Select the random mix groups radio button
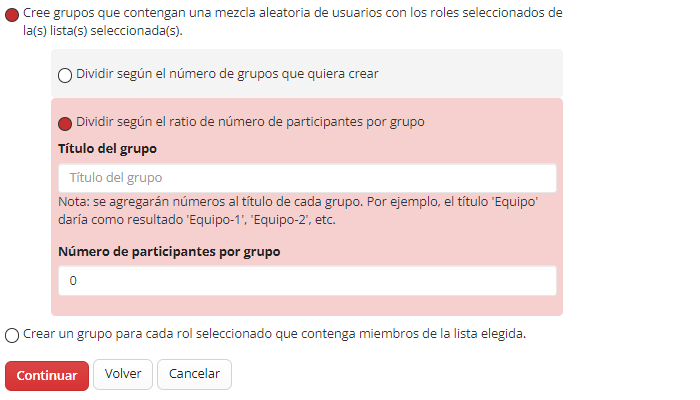The width and height of the screenshot is (700, 400). pyautogui.click(x=12, y=14)
